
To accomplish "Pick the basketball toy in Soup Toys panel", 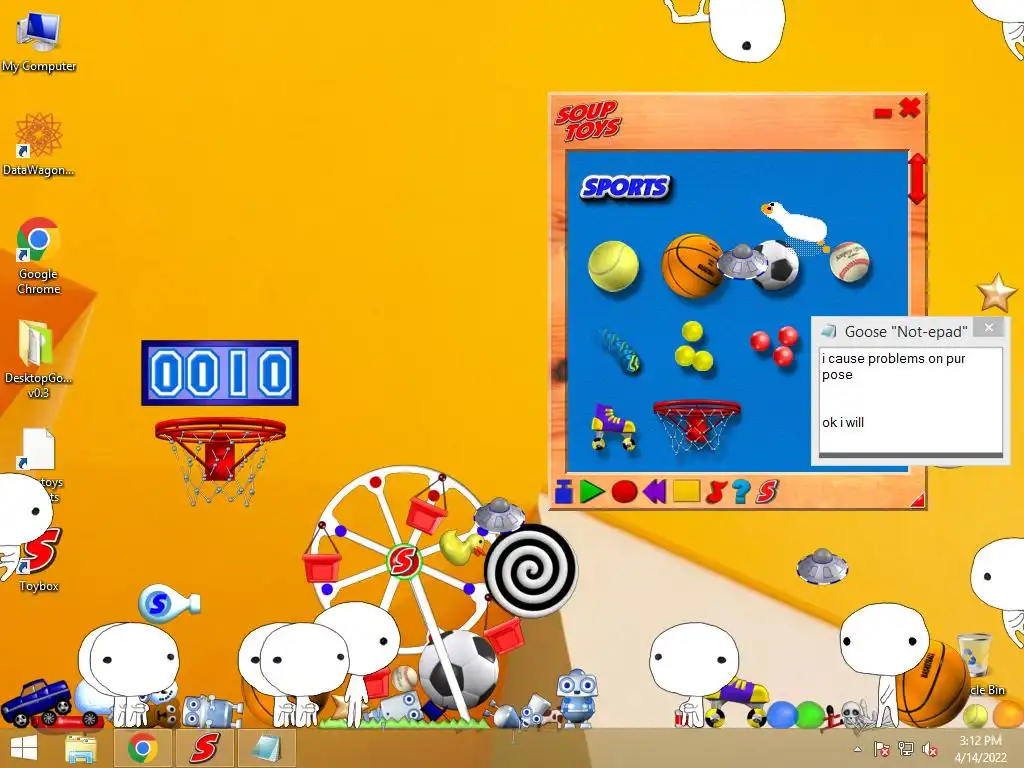I will pyautogui.click(x=690, y=265).
